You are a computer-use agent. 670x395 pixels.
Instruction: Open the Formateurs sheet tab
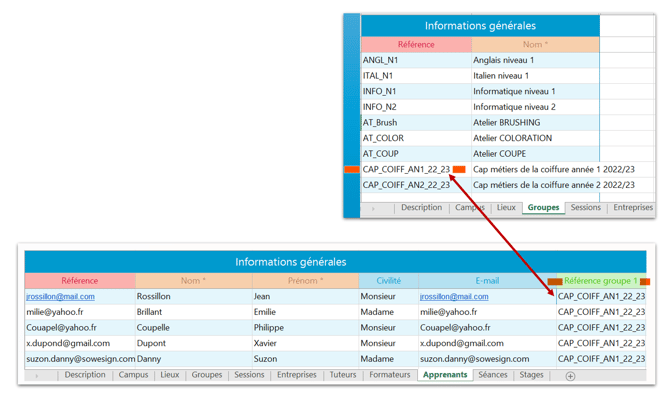390,375
